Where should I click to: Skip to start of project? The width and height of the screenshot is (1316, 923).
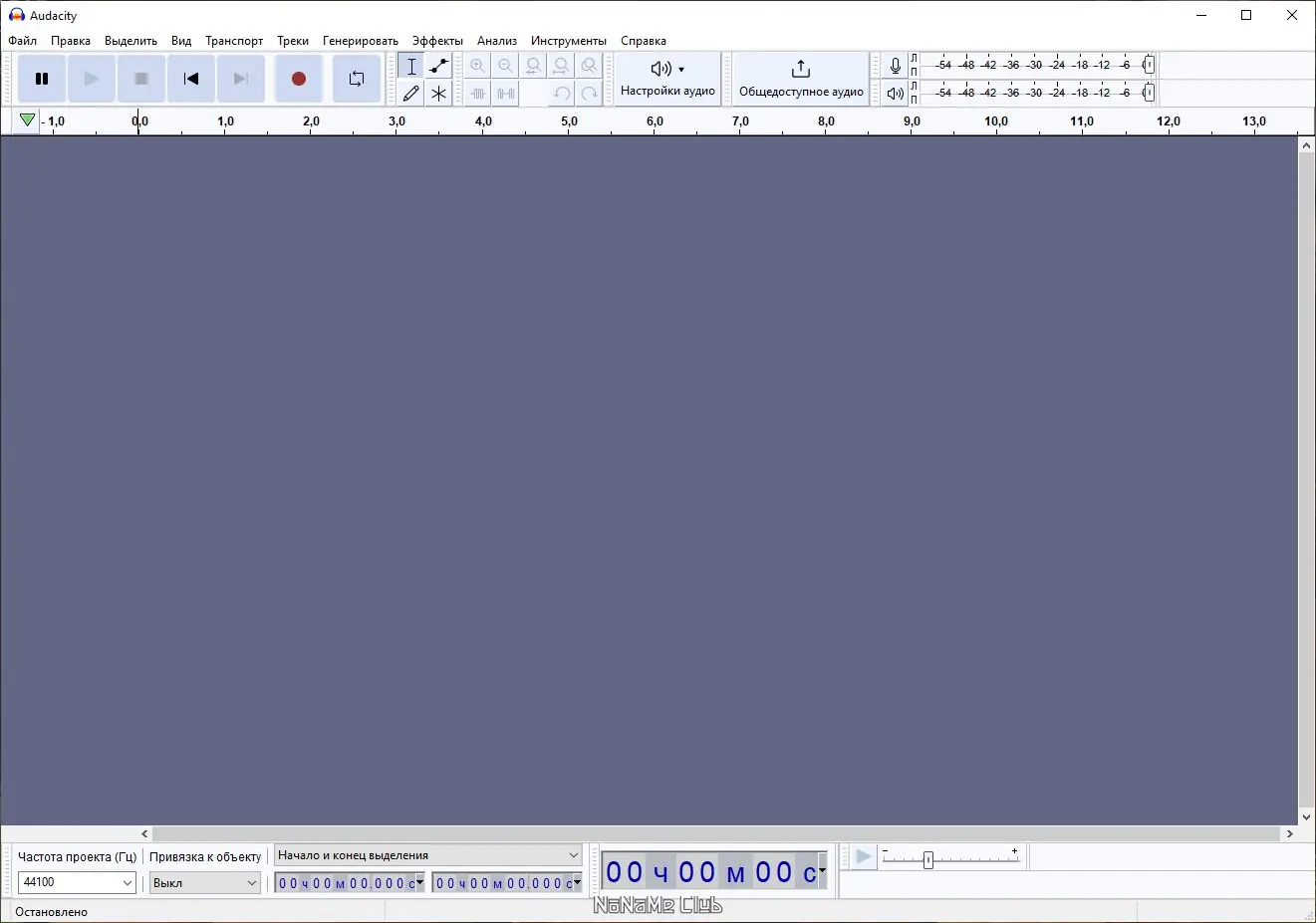[191, 79]
